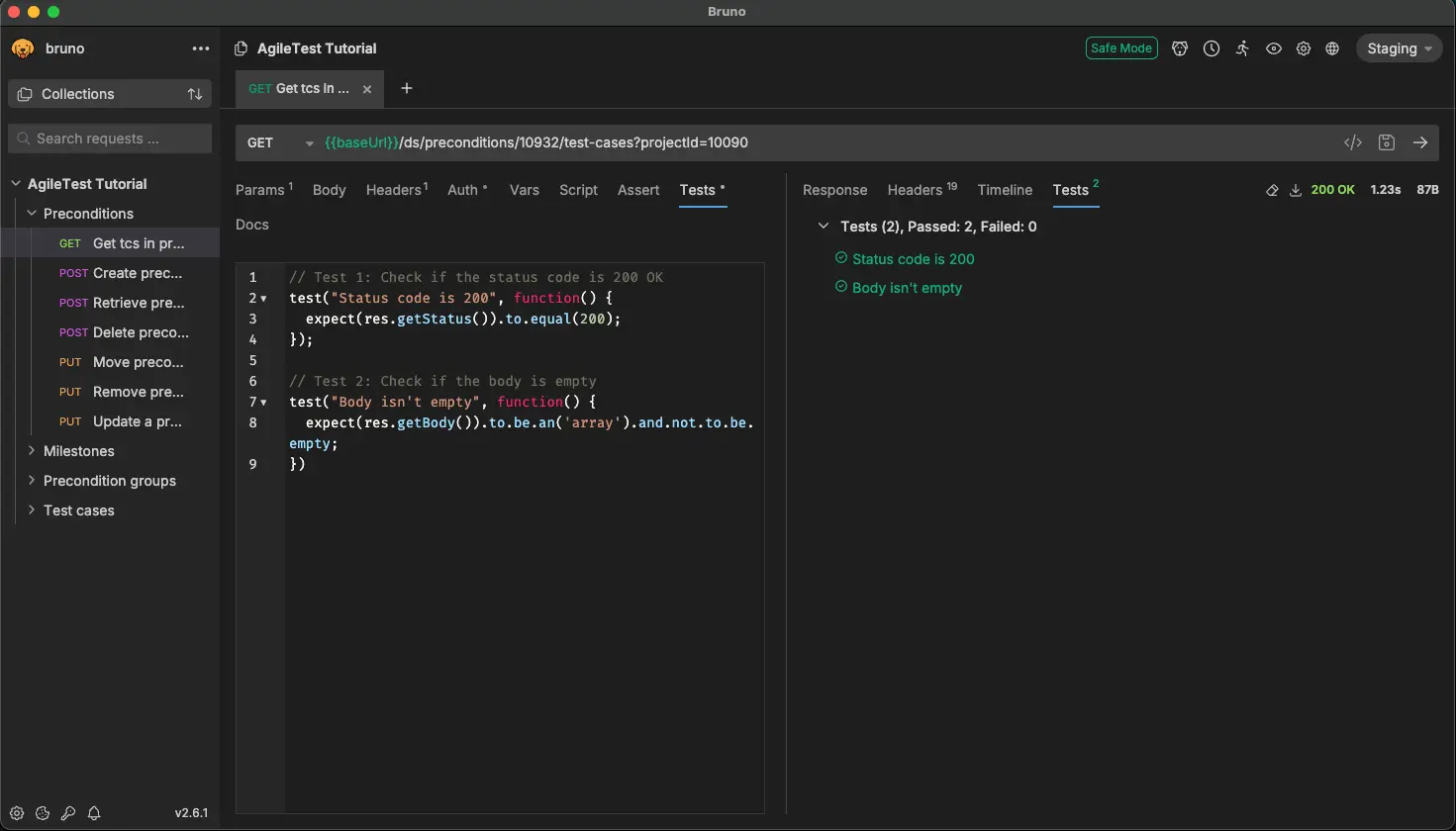
Task: Open the Body tab
Action: [330, 190]
